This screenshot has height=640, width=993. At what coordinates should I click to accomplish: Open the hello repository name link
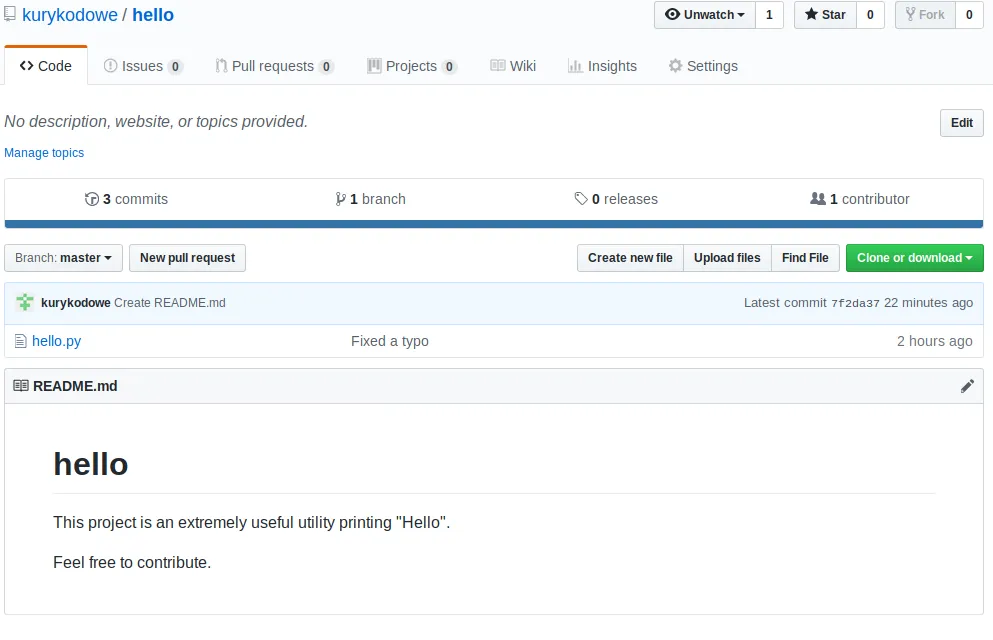[153, 15]
